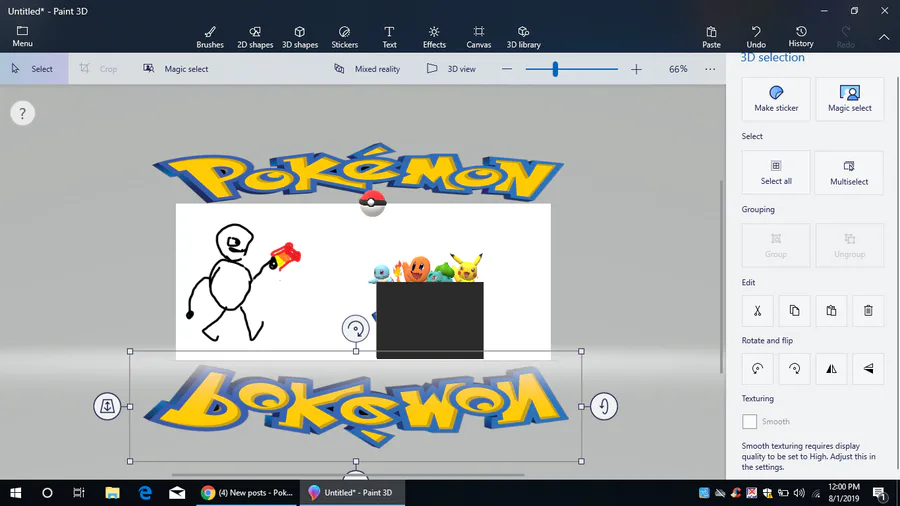Zoom out with the minus button
The height and width of the screenshot is (506, 900).
coord(506,69)
